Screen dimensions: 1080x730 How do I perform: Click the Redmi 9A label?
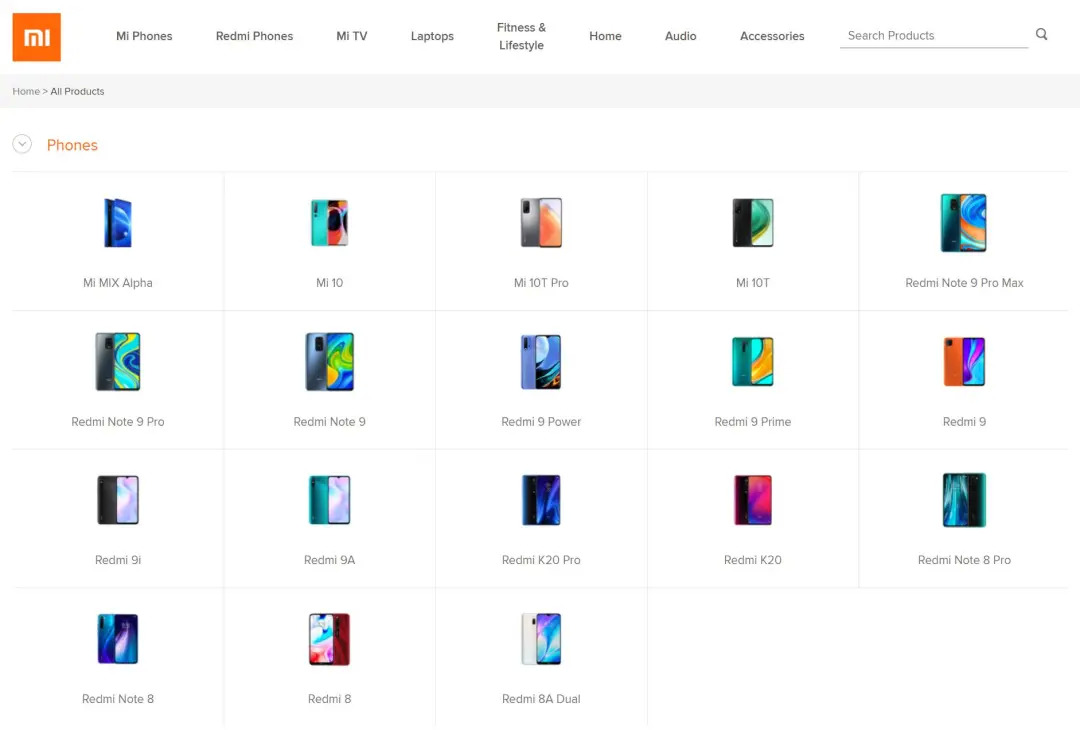329,560
